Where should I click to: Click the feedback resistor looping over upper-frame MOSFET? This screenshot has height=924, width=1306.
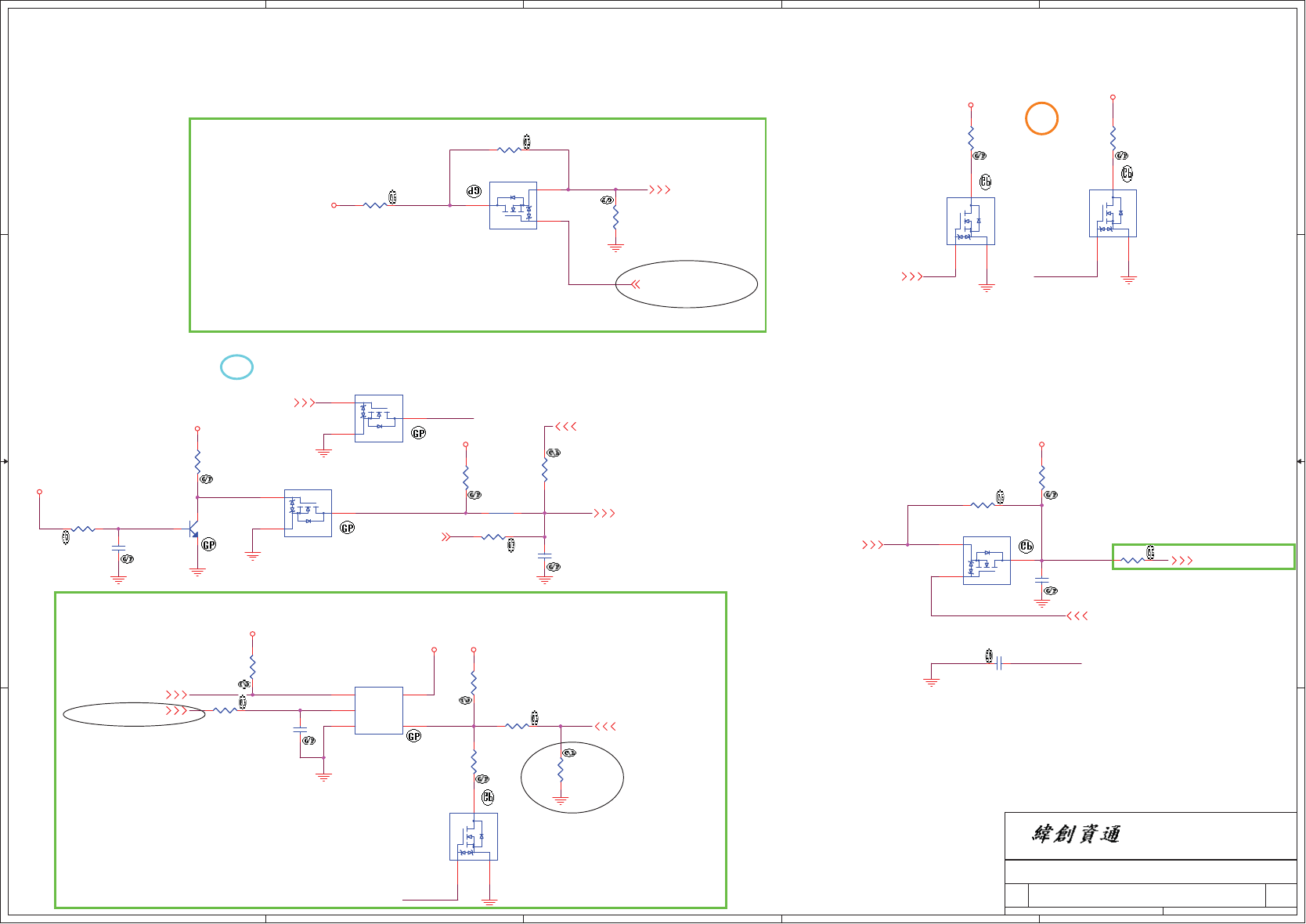[x=509, y=150]
